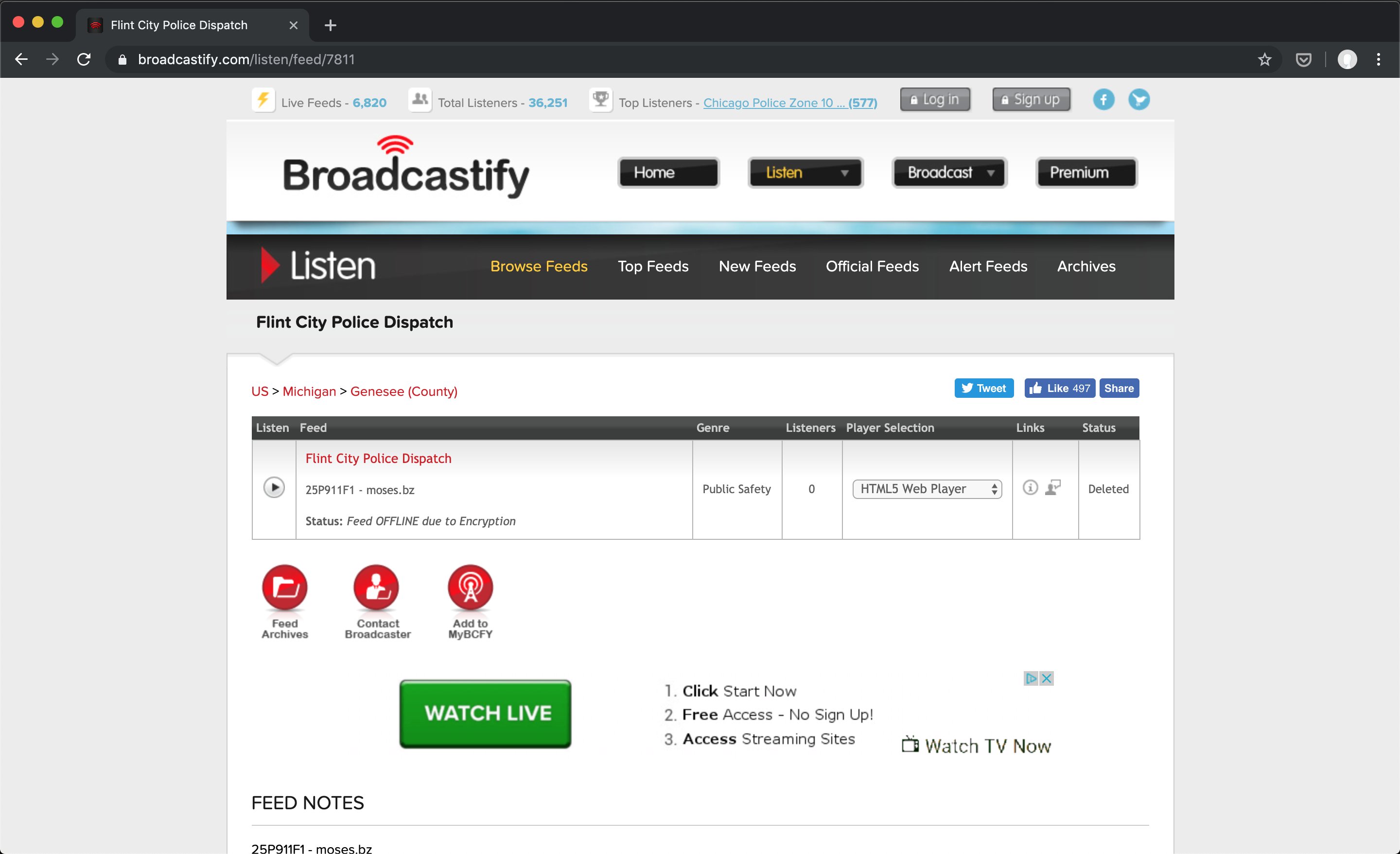Click the Listeners count cell showing 0
Screen dimensions: 1400x854
click(811, 489)
